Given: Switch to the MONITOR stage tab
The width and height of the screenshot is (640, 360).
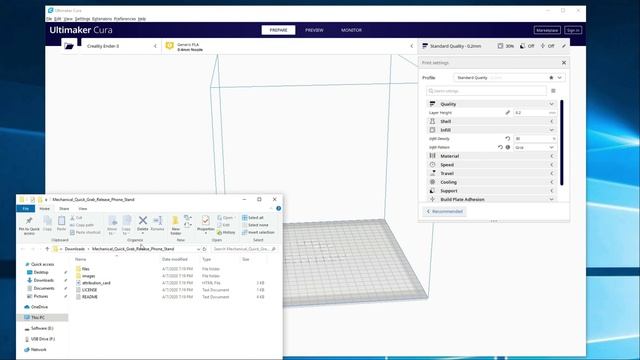Looking at the screenshot, I should pos(351,30).
